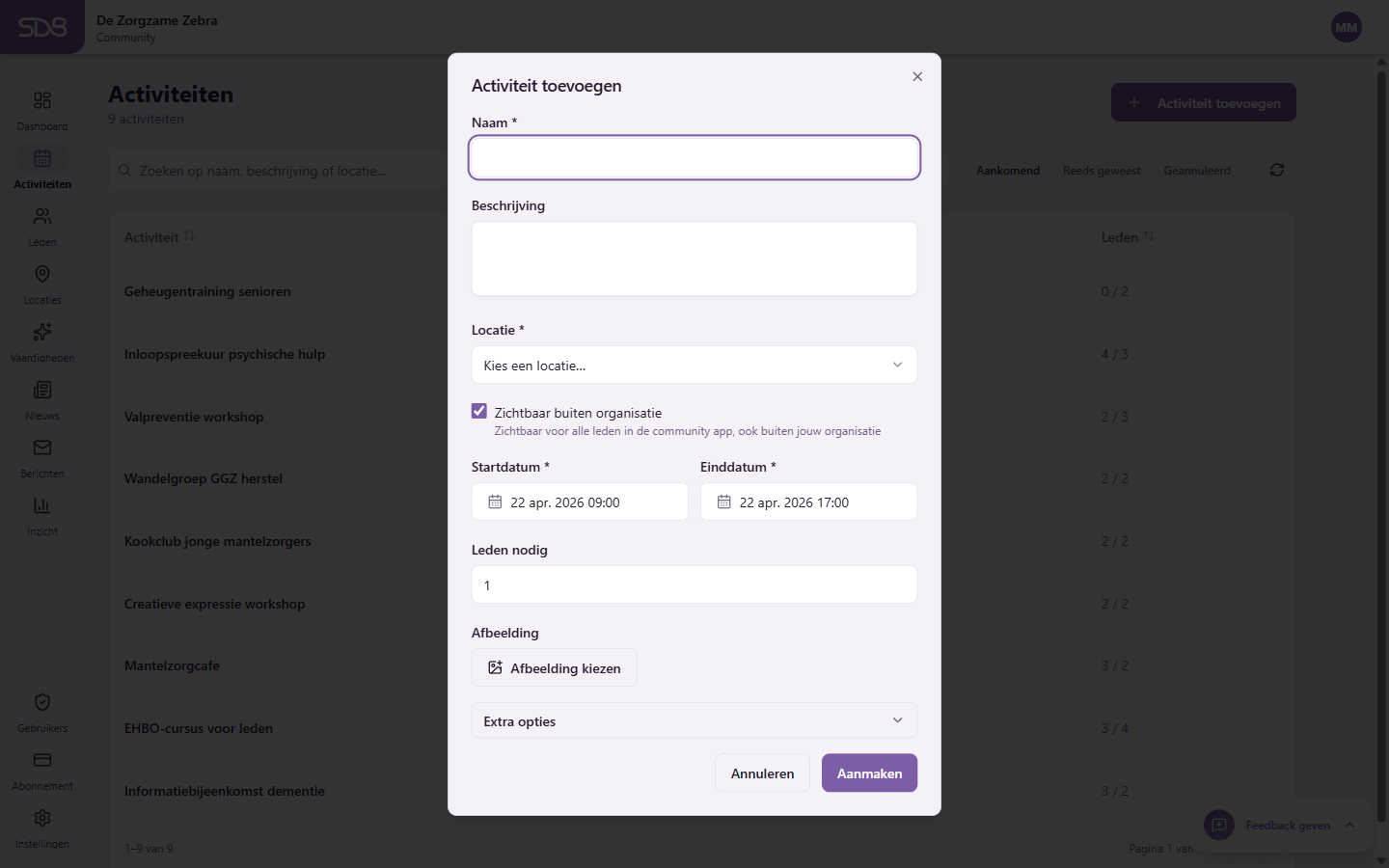Open the Vaardigheden sidebar icon

(x=42, y=333)
